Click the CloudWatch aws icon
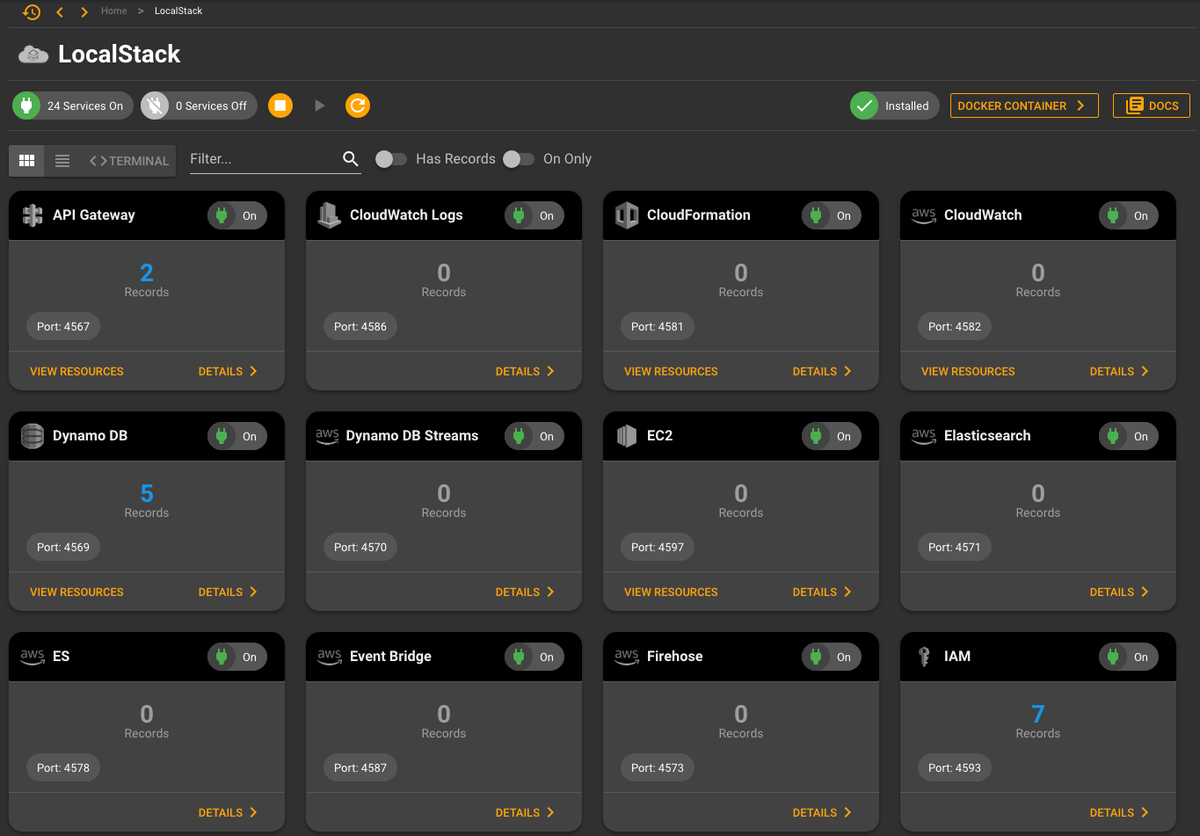Image resolution: width=1200 pixels, height=836 pixels. click(x=924, y=215)
